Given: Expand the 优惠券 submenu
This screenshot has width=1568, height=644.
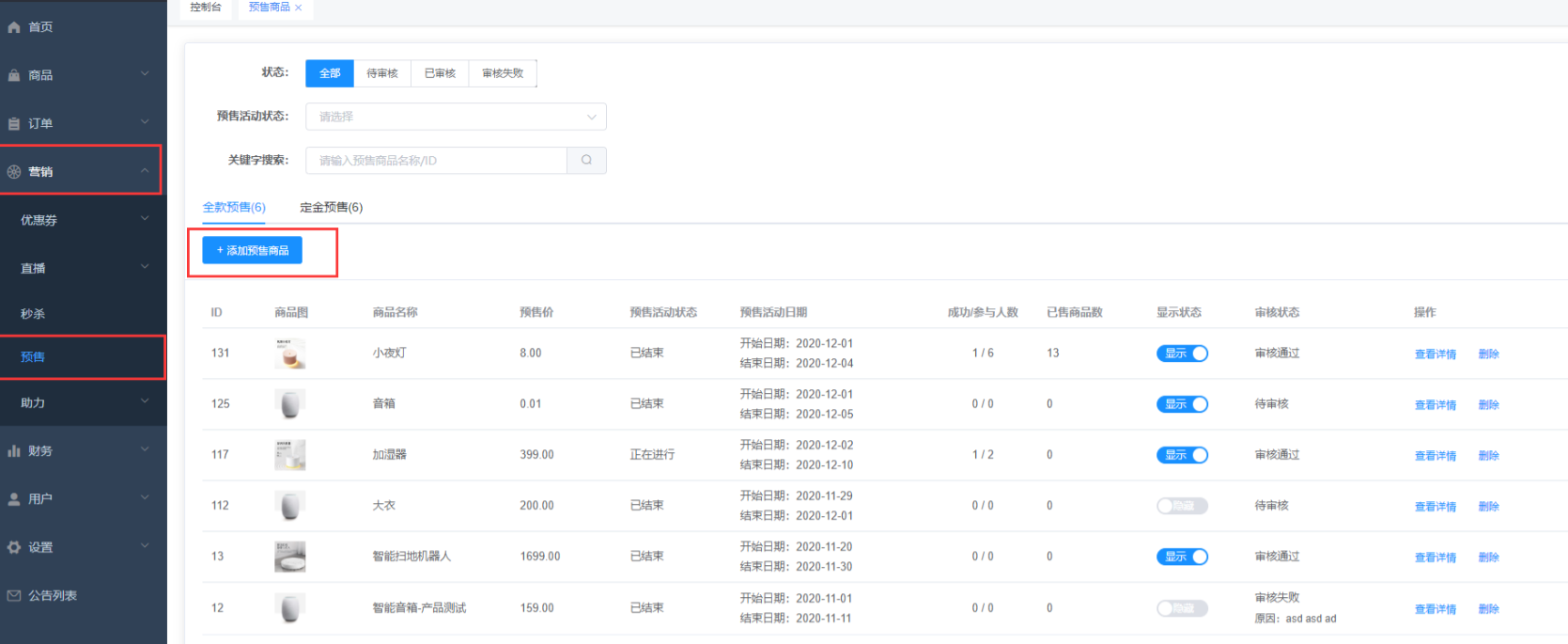Looking at the screenshot, I should click(x=83, y=220).
